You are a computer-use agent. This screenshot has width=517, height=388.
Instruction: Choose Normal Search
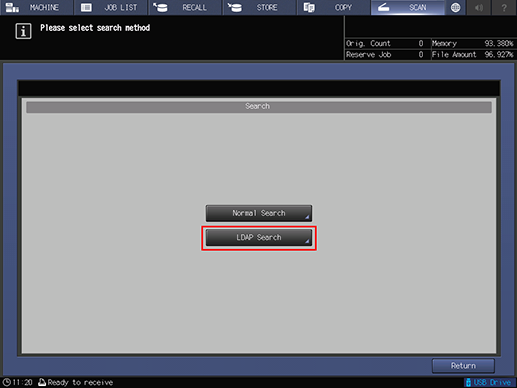(x=259, y=213)
